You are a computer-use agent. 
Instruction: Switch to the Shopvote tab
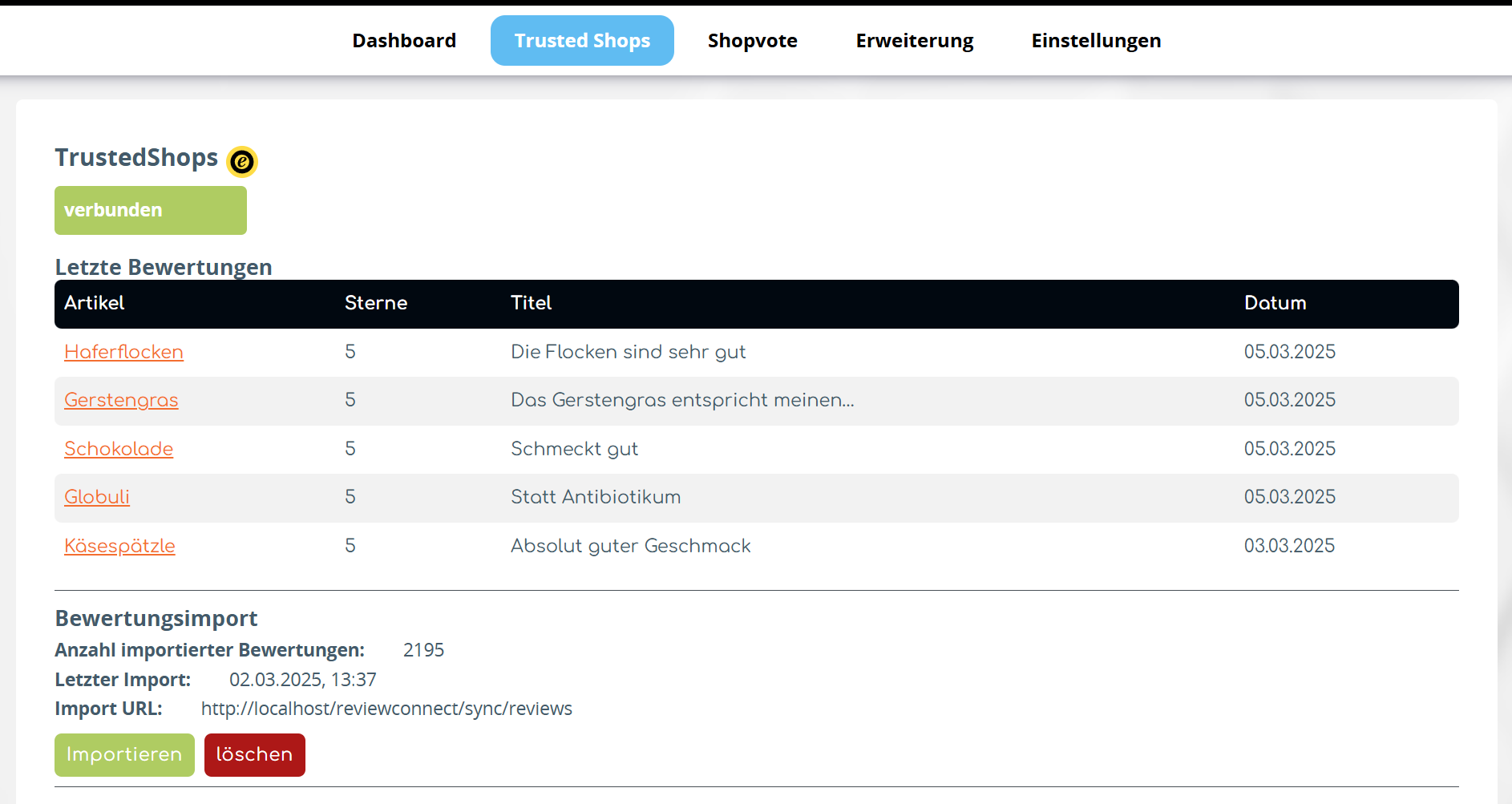(x=753, y=41)
